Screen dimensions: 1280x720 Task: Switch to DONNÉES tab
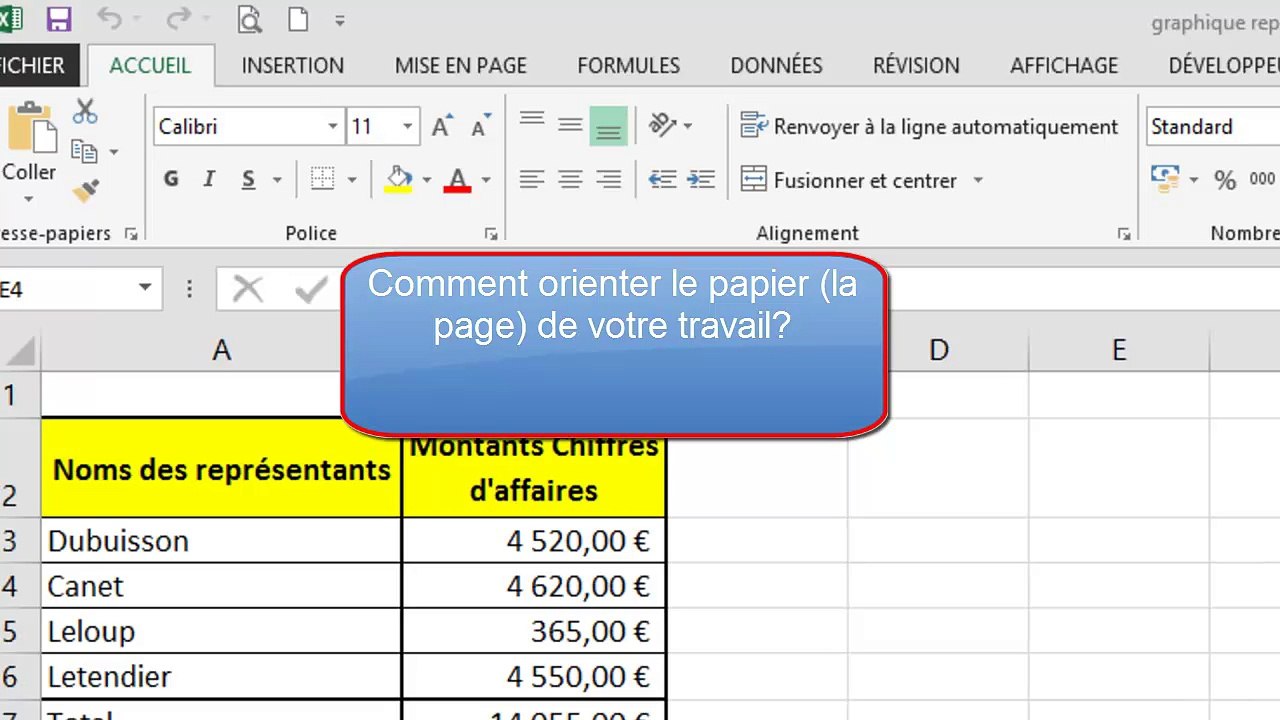776,66
